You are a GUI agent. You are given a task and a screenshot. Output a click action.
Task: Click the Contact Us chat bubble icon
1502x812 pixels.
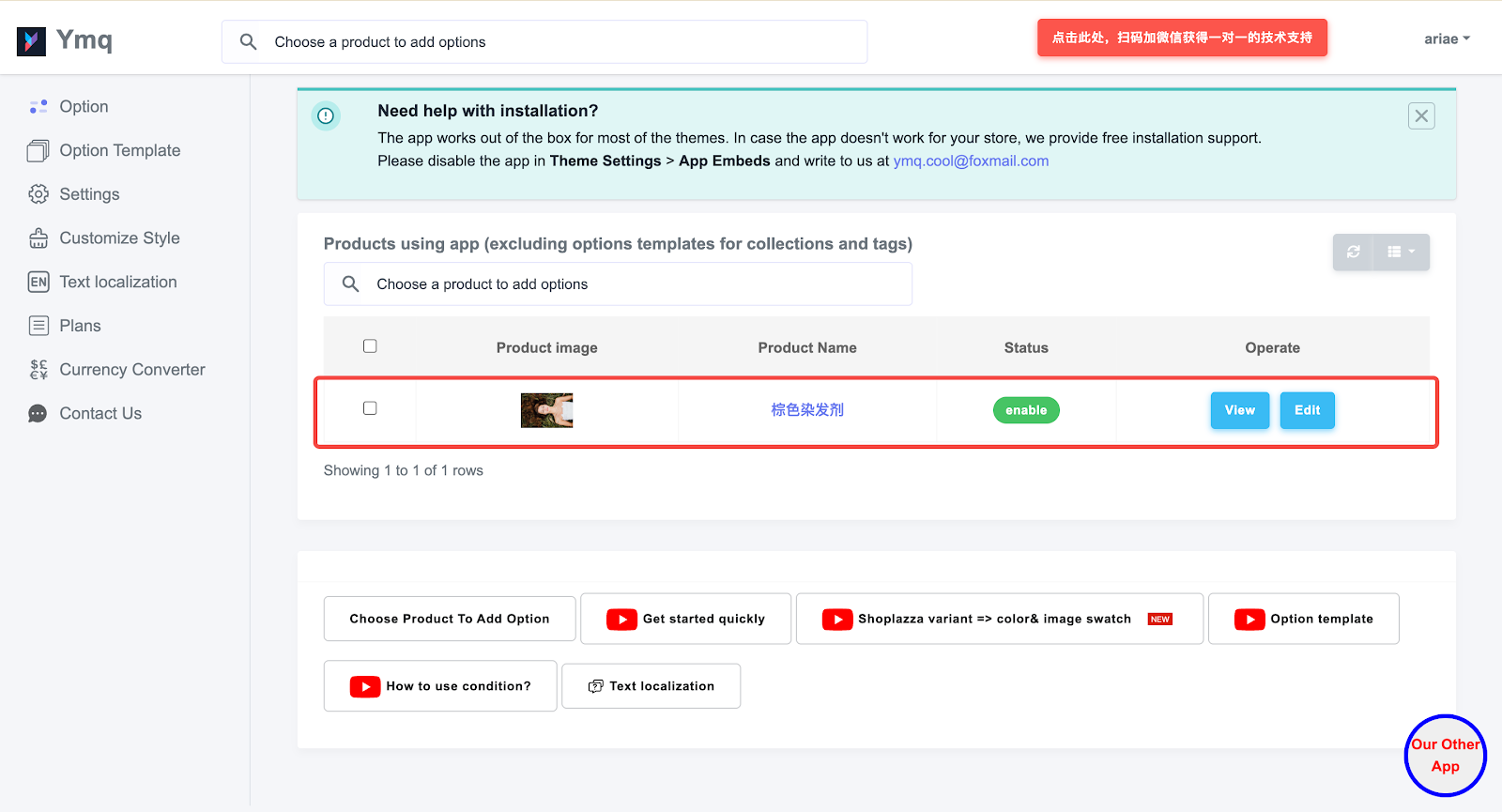(x=38, y=414)
